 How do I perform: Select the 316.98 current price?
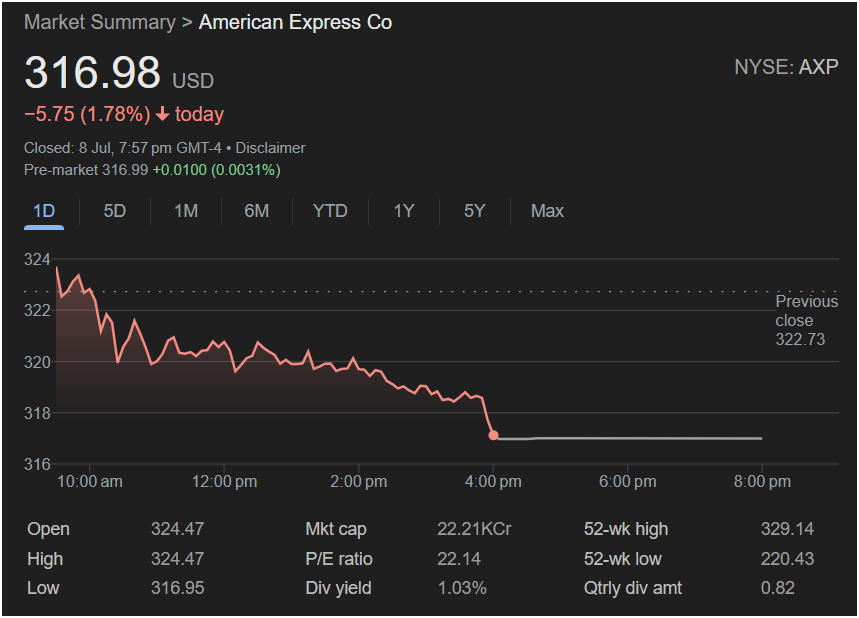[92, 72]
